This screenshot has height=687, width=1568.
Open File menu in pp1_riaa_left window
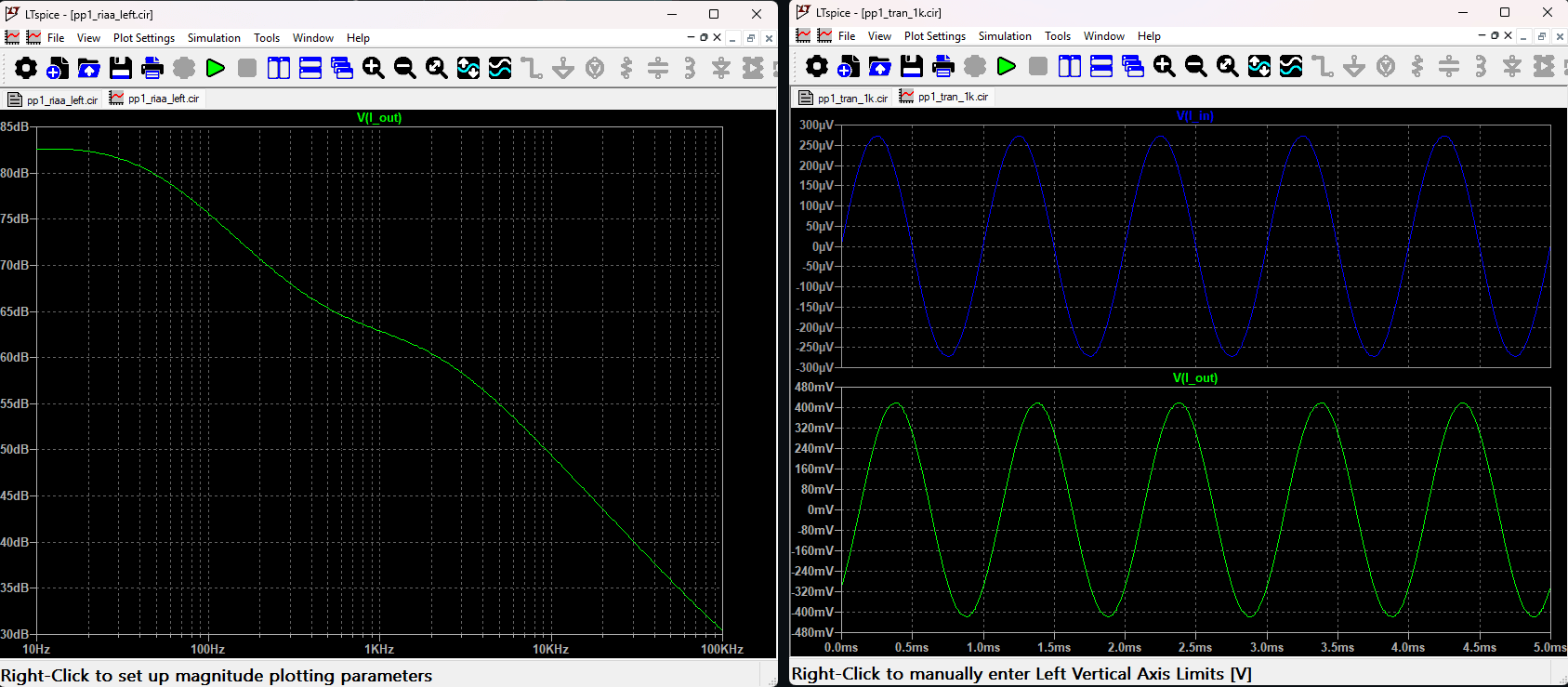point(56,38)
